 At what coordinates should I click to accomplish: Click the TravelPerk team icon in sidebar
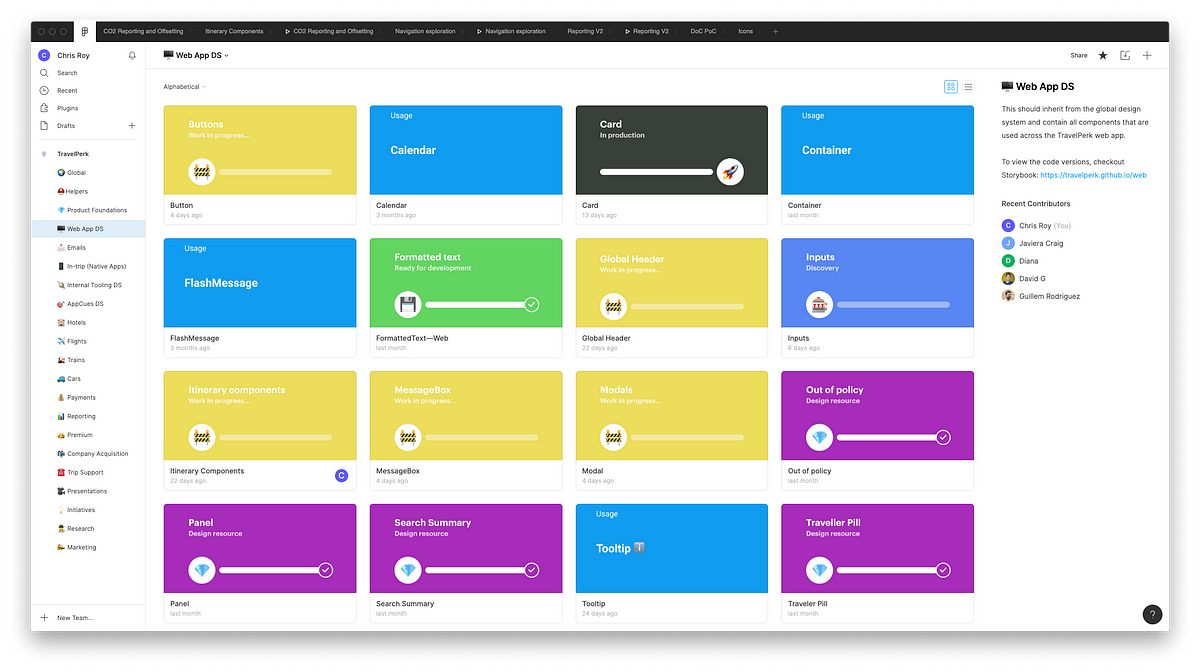click(x=44, y=154)
